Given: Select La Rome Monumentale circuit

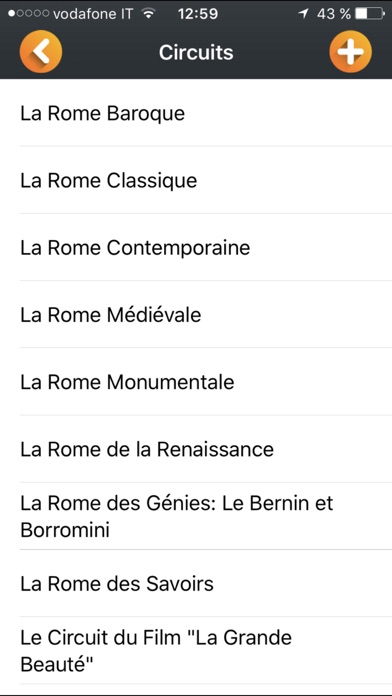Looking at the screenshot, I should click(196, 382).
